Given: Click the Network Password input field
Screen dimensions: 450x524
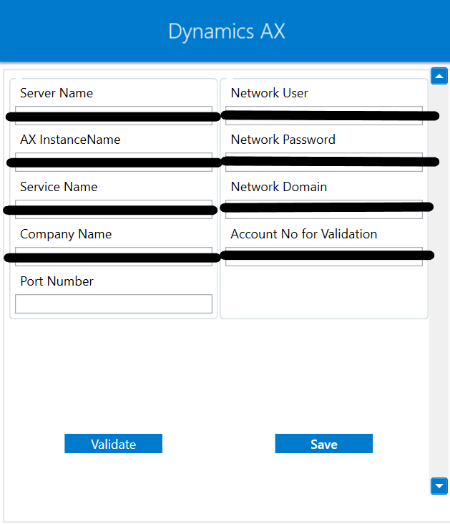Looking at the screenshot, I should [x=324, y=162].
